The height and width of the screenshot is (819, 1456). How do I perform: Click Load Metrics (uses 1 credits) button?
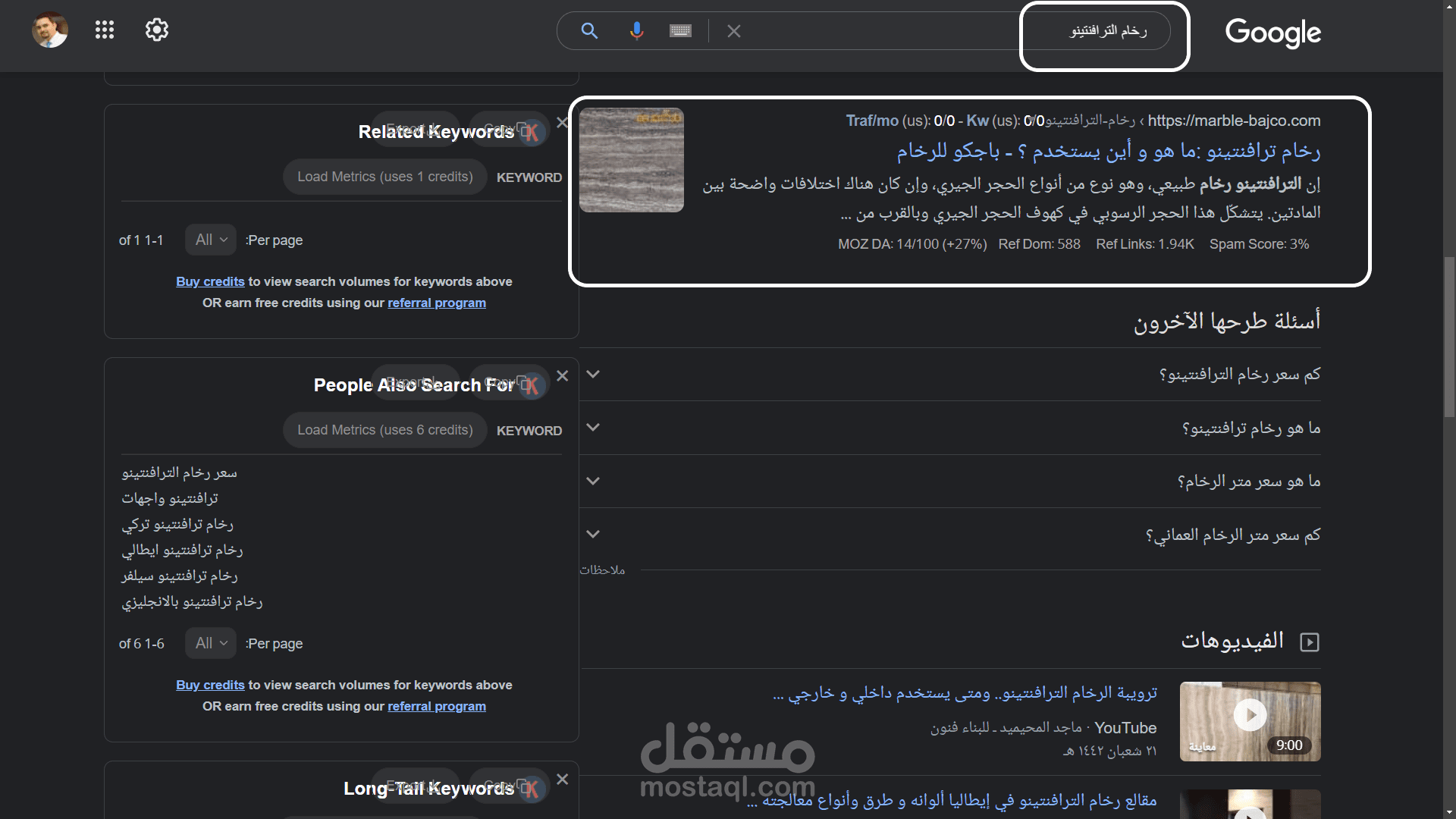pyautogui.click(x=384, y=177)
